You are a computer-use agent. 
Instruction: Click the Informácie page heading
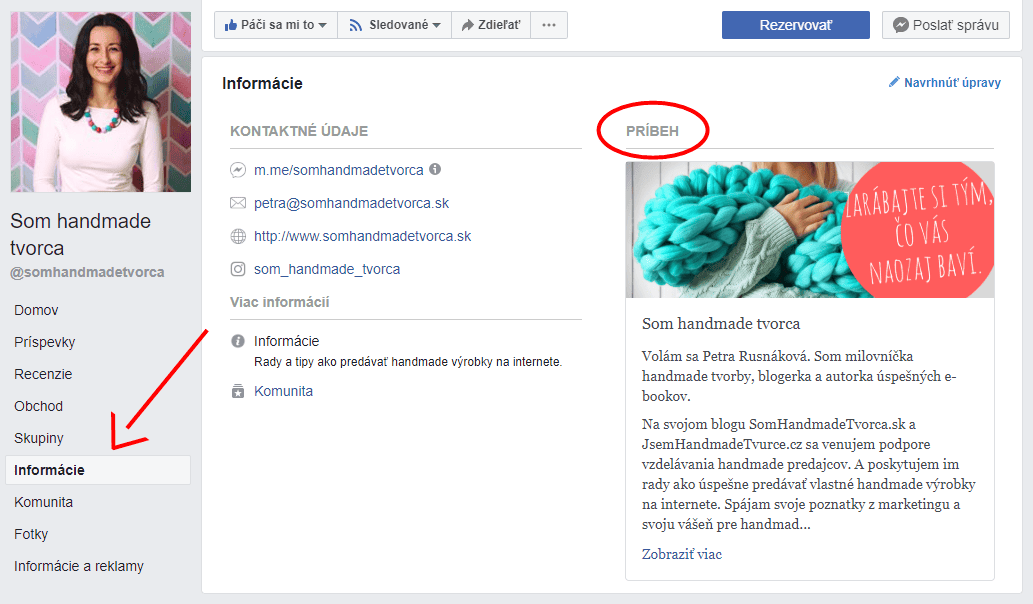[262, 84]
